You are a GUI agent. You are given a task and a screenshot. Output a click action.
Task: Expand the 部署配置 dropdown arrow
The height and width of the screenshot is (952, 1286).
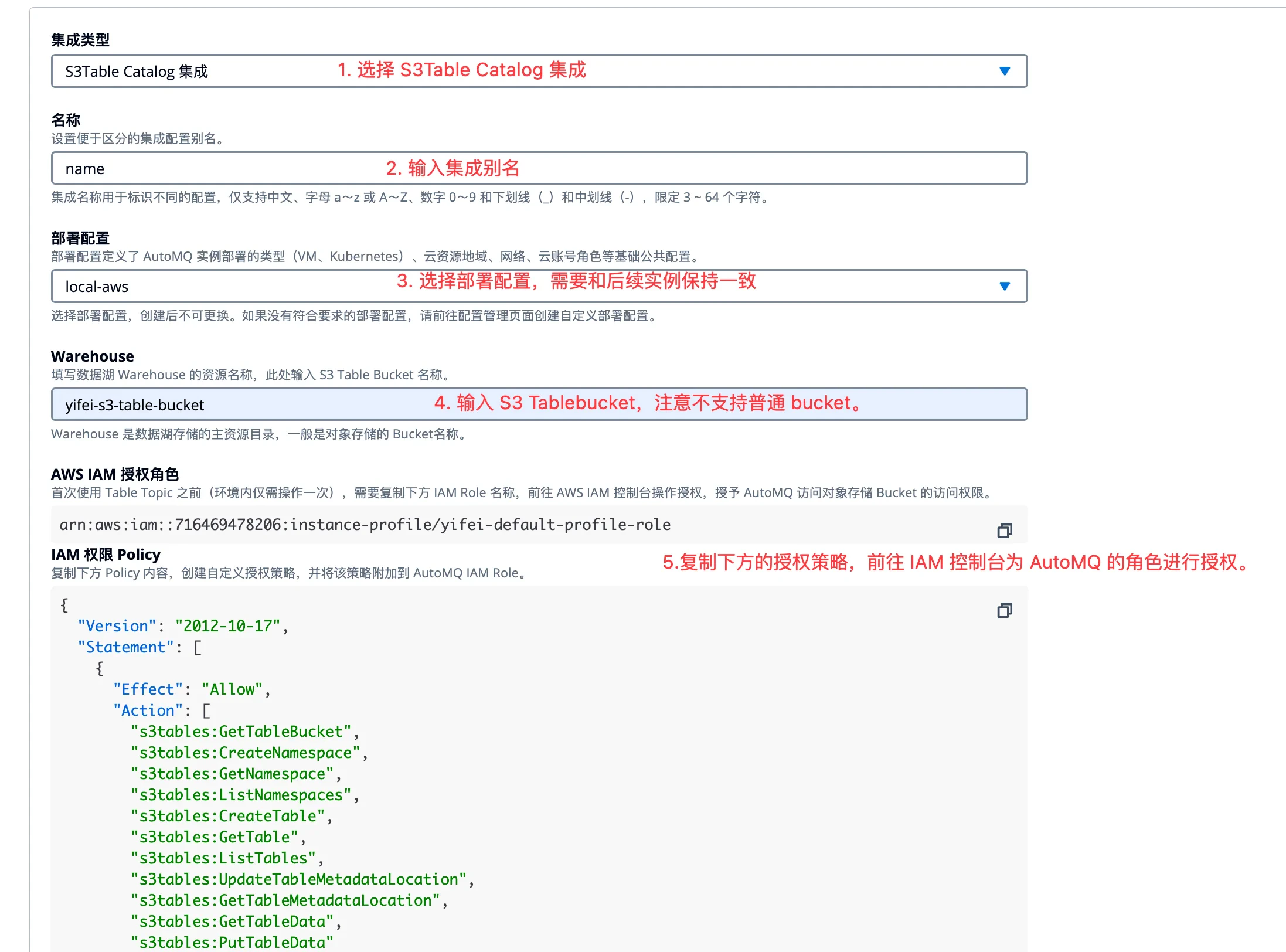click(x=1005, y=287)
